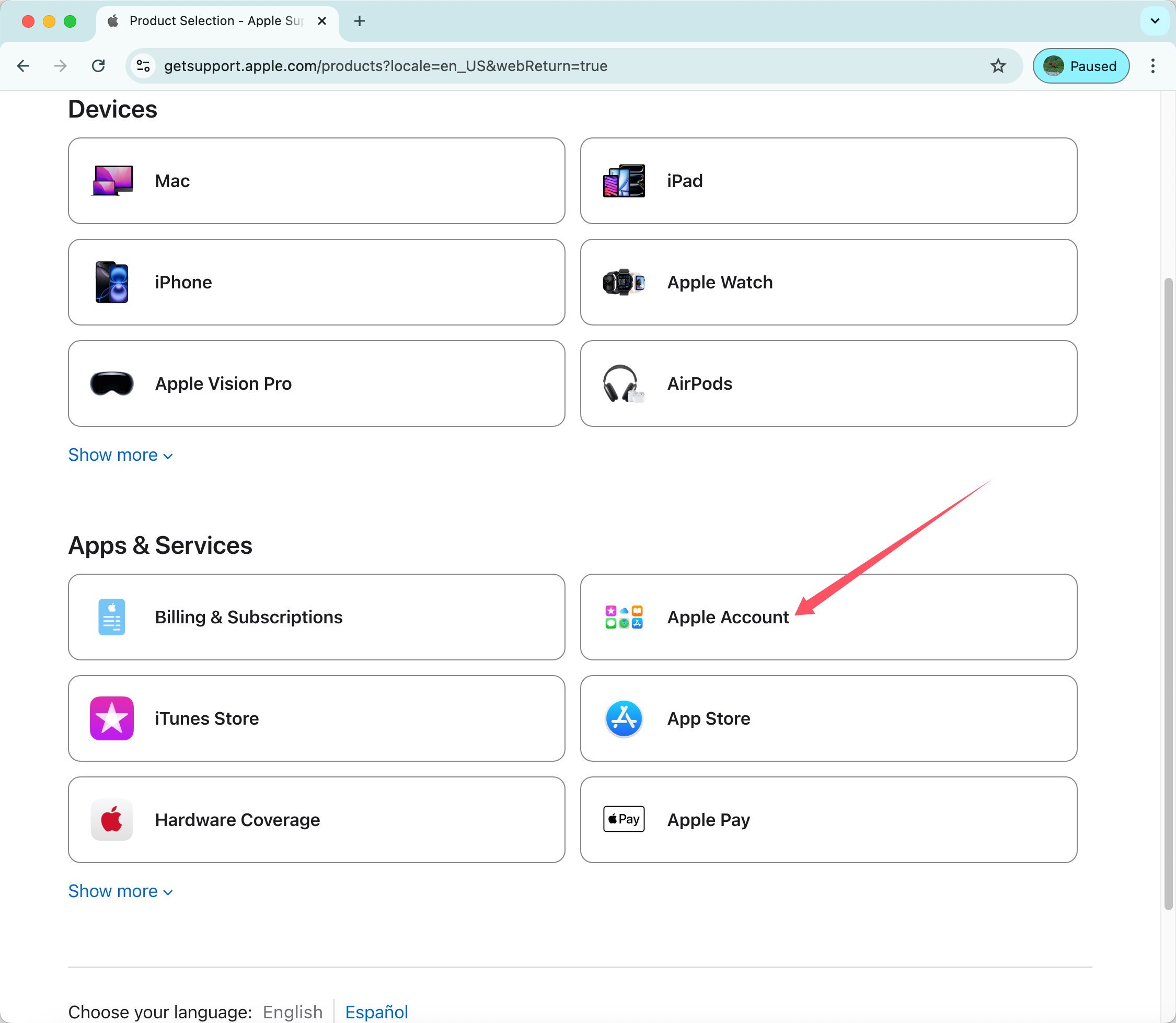Expand Show more under Apps & Services
Image resolution: width=1176 pixels, height=1023 pixels.
121,891
